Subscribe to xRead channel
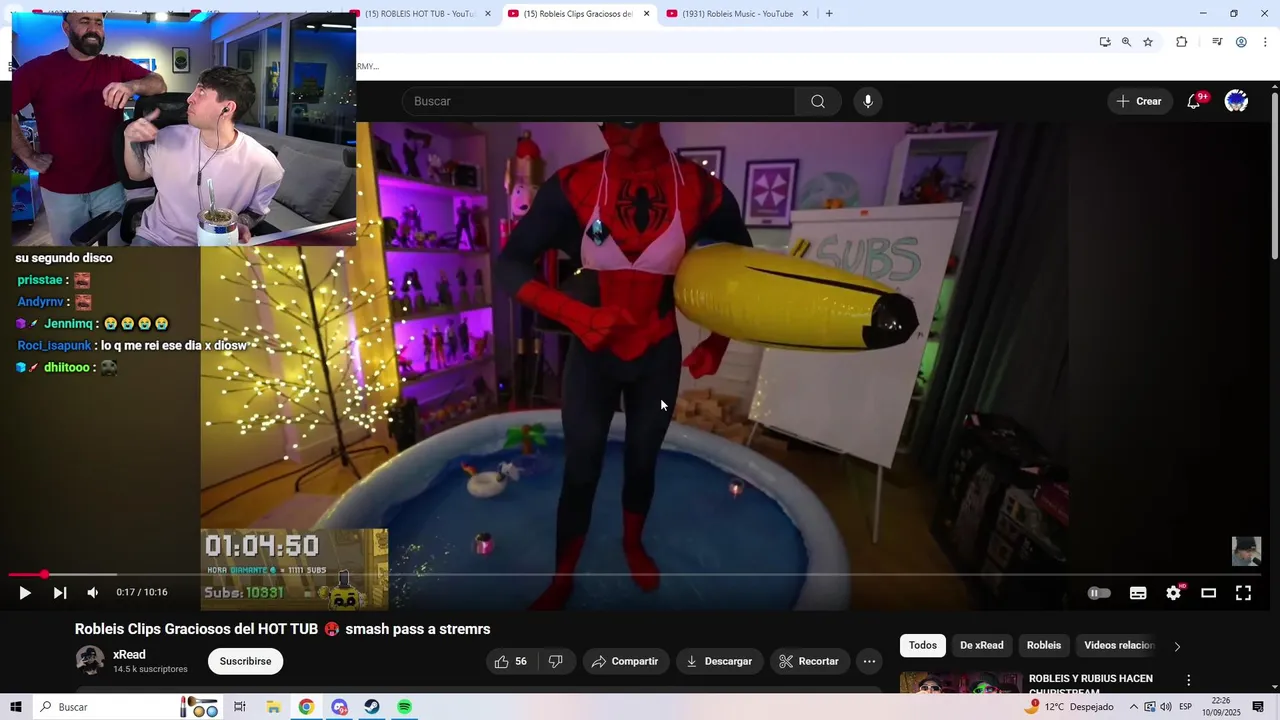 pyautogui.click(x=245, y=661)
